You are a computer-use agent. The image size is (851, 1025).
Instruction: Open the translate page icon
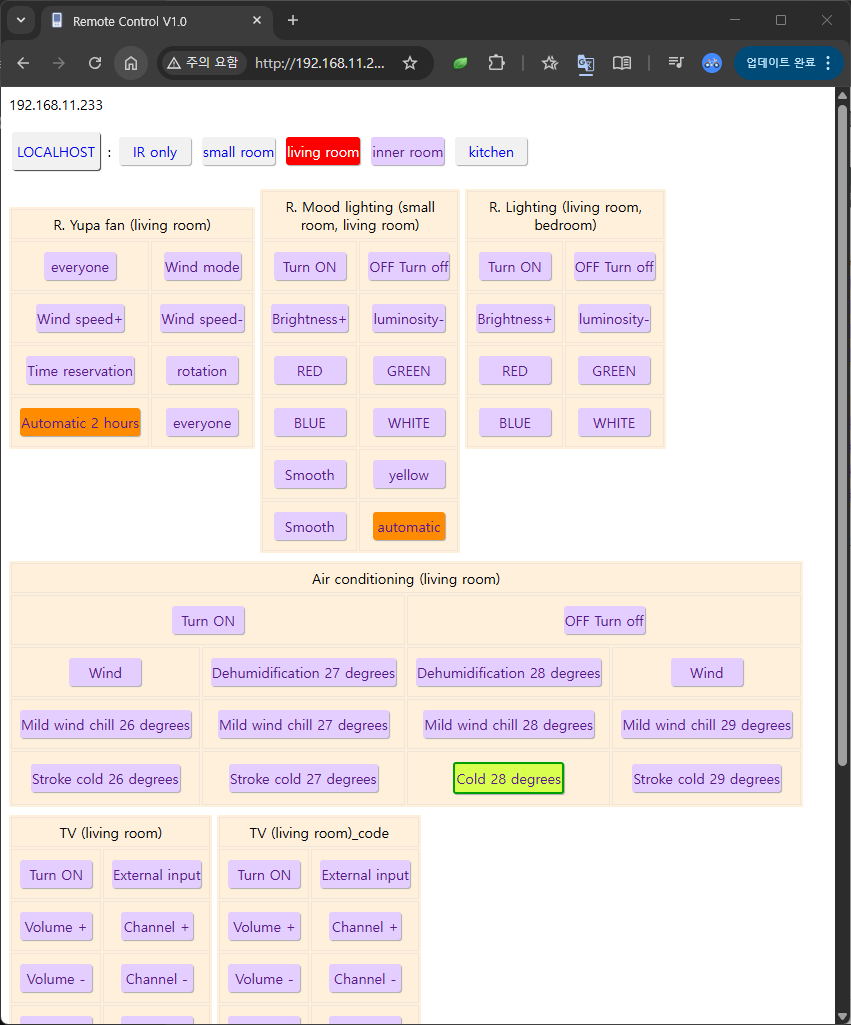(586, 63)
